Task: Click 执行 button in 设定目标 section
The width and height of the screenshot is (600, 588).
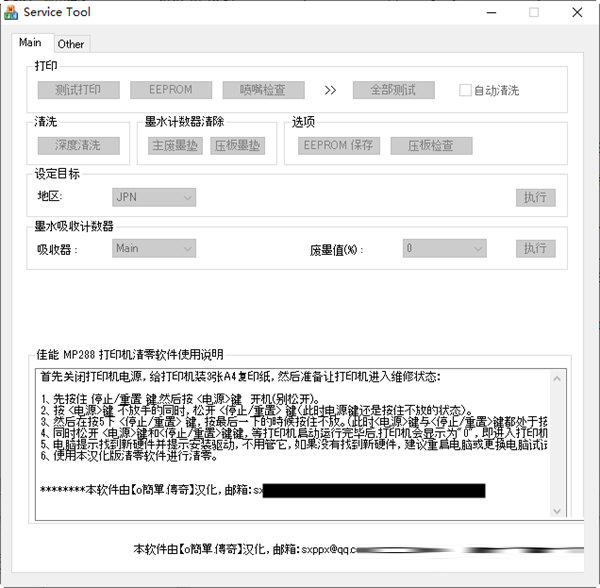Action: [535, 197]
